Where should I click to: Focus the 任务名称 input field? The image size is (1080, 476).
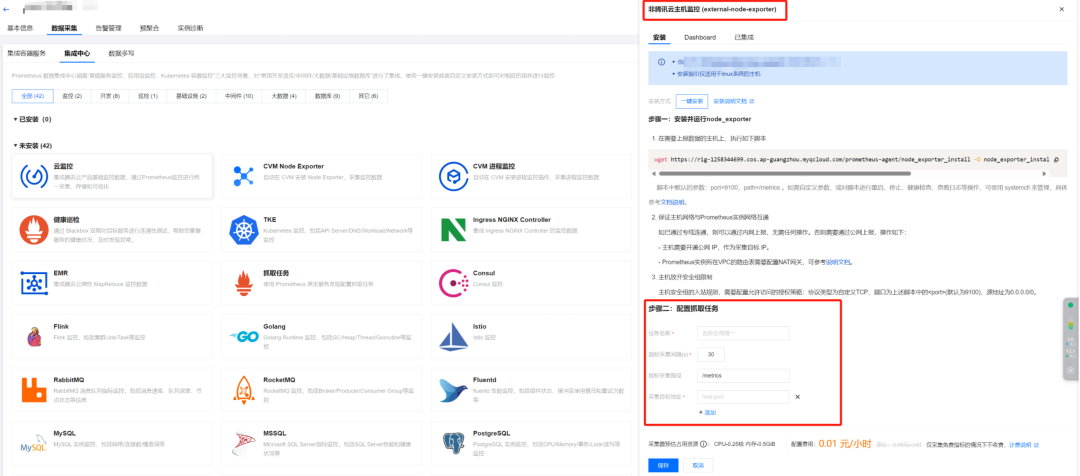click(x=743, y=333)
